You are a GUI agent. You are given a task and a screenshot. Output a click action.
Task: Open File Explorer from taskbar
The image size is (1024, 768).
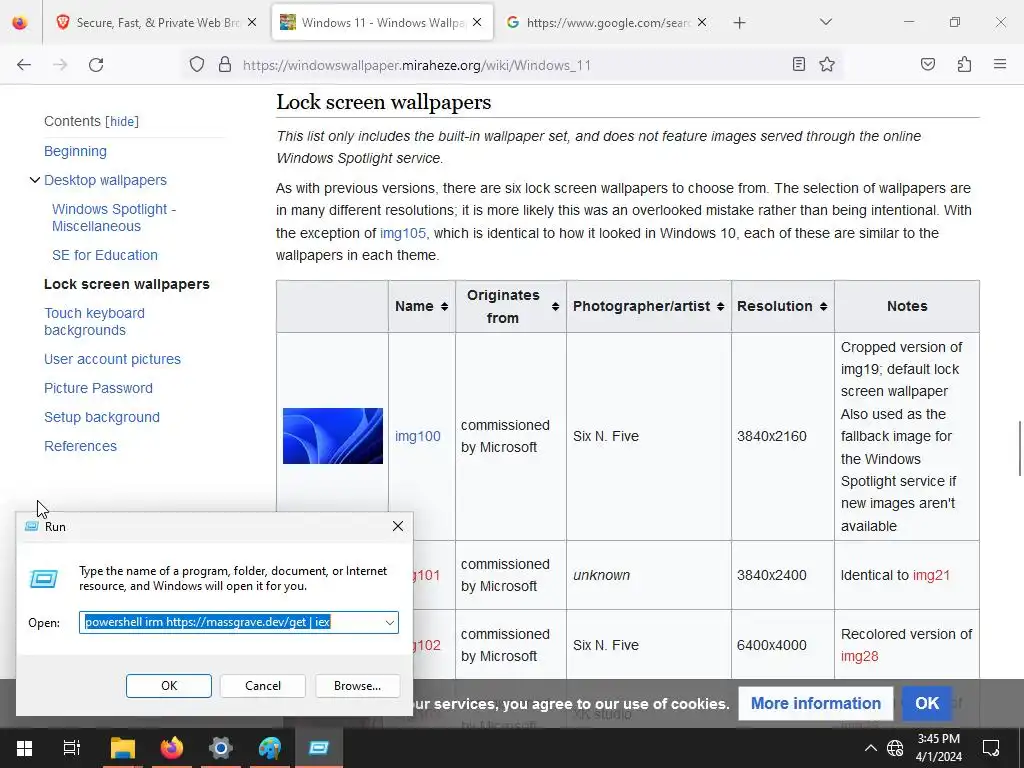click(122, 748)
